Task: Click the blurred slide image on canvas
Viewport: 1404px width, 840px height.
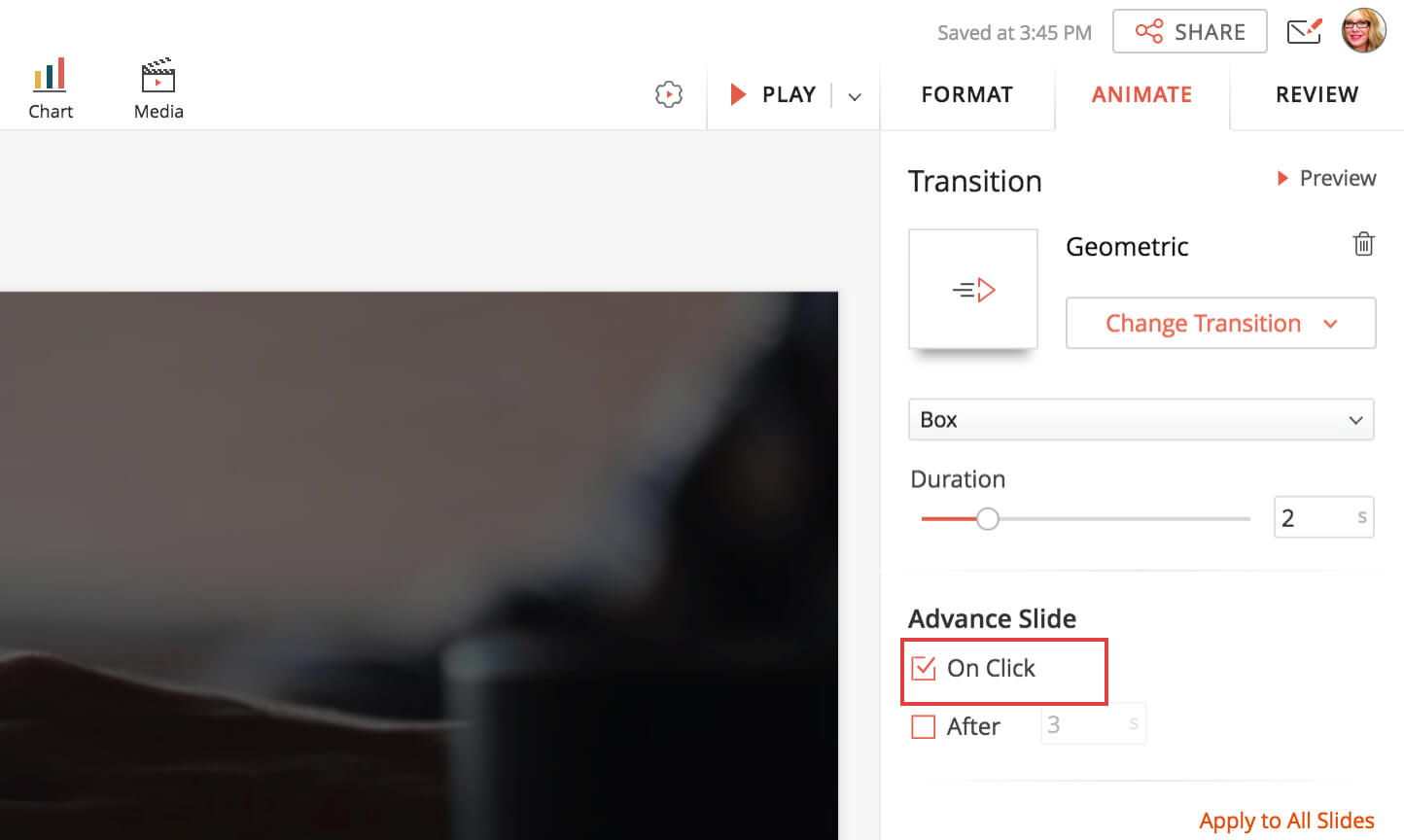Action: coord(418,566)
